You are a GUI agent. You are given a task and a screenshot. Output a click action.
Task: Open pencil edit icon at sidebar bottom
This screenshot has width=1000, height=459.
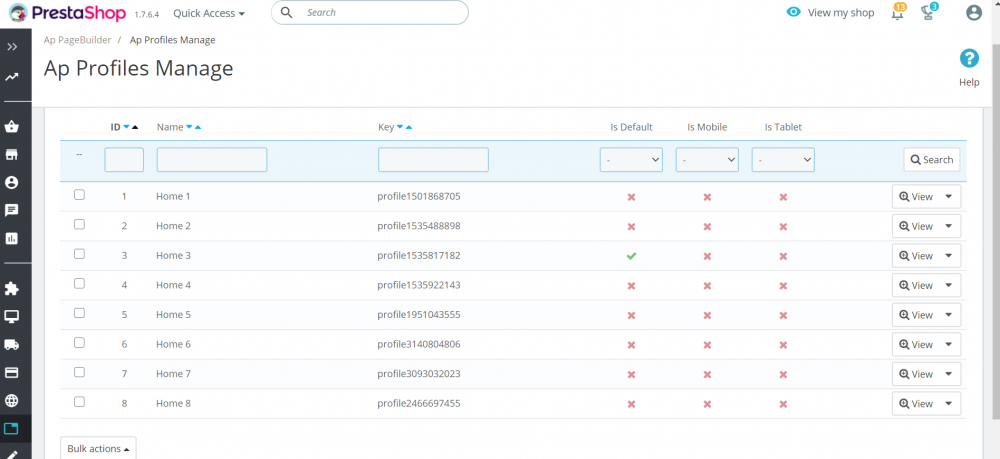11,455
